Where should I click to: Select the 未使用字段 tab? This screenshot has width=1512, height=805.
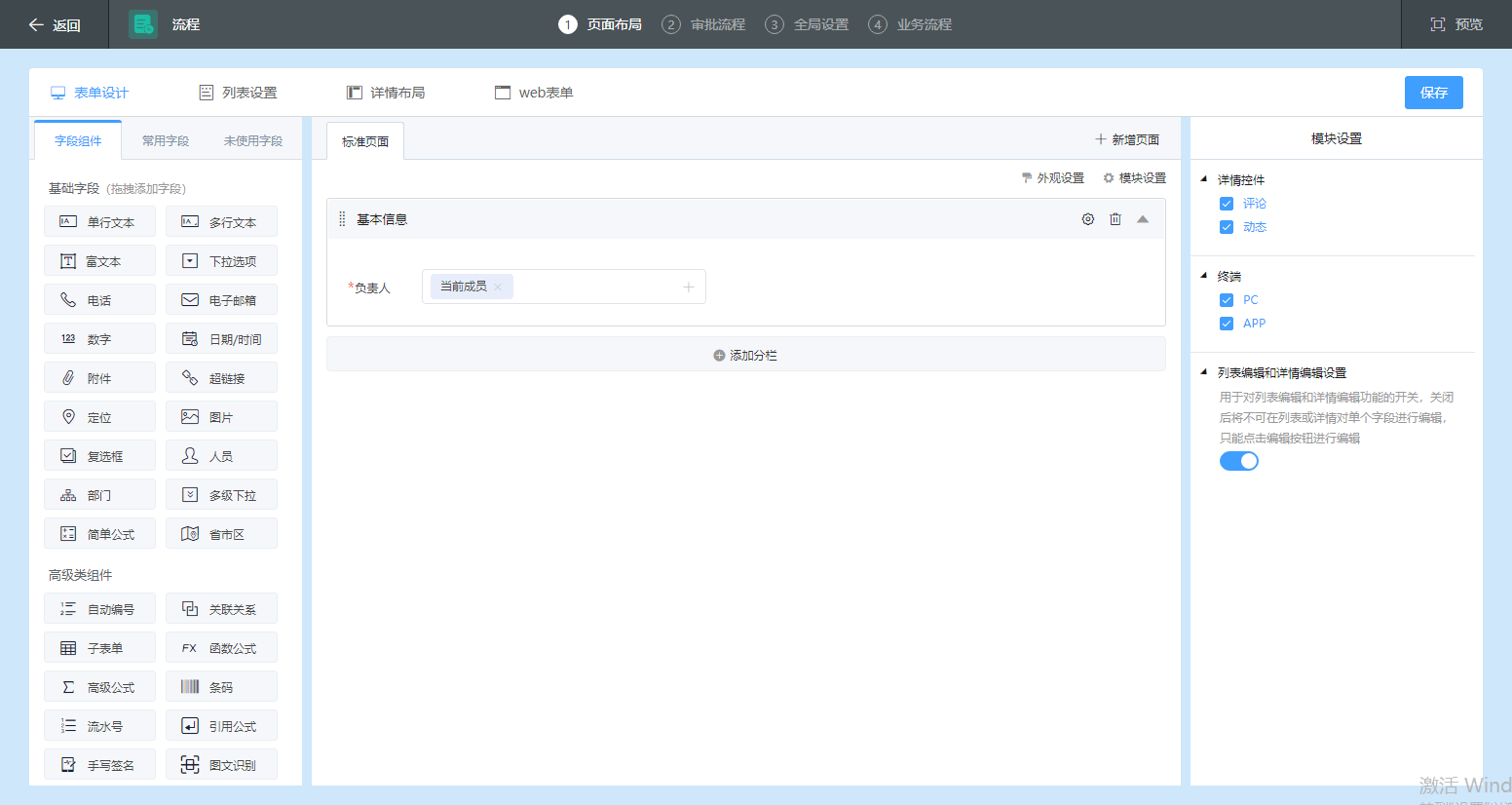tap(253, 140)
